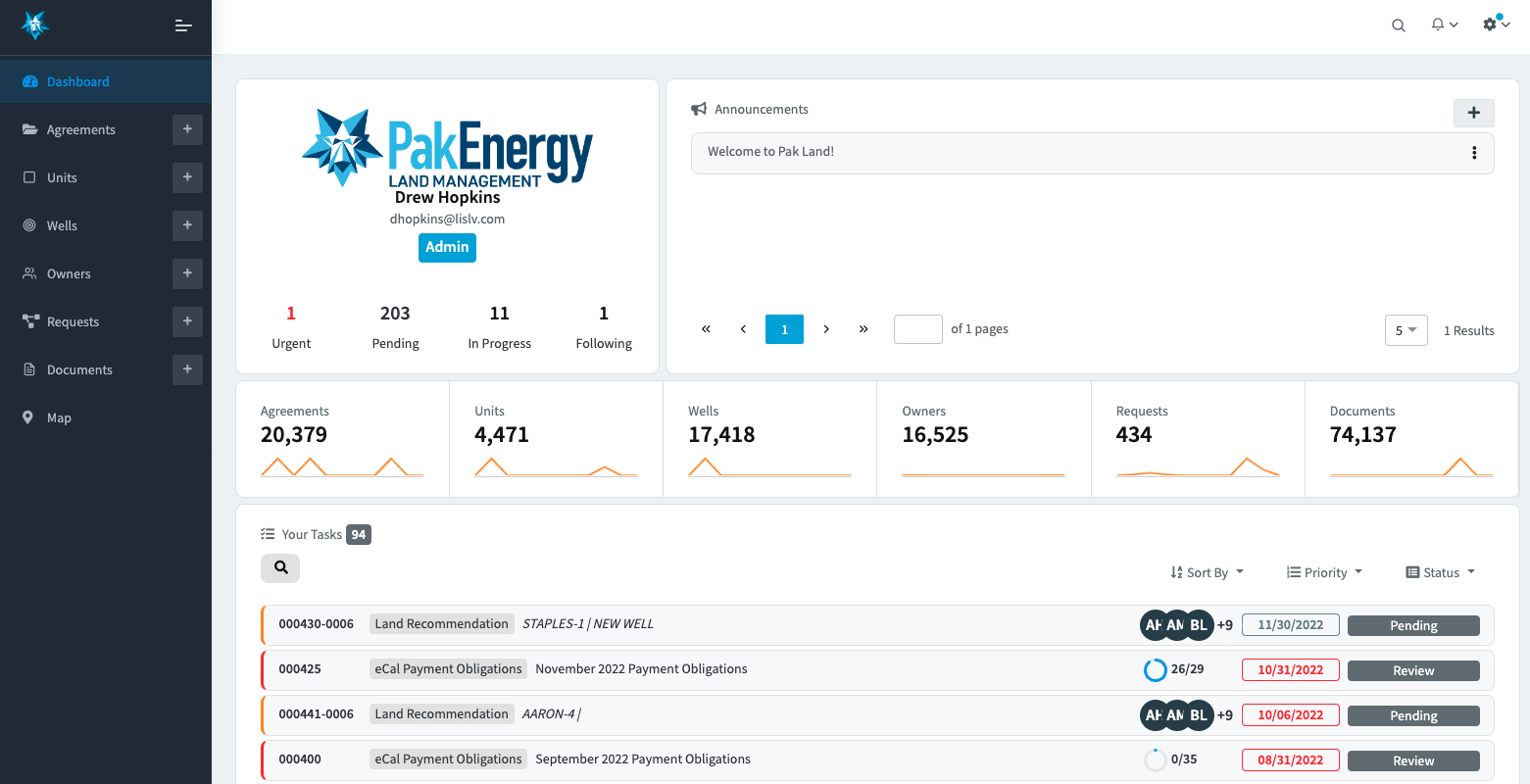Click the Your Tasks 94 count badge
Image resolution: width=1530 pixels, height=784 pixels.
(x=359, y=534)
